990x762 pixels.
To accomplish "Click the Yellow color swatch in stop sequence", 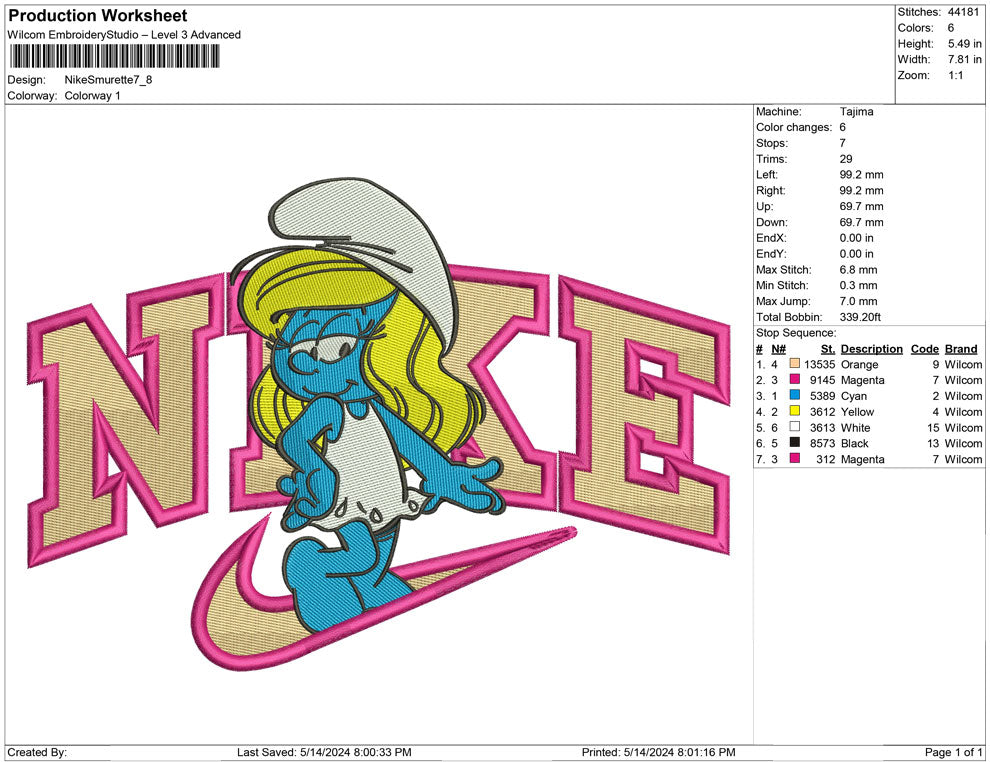I will coord(794,411).
